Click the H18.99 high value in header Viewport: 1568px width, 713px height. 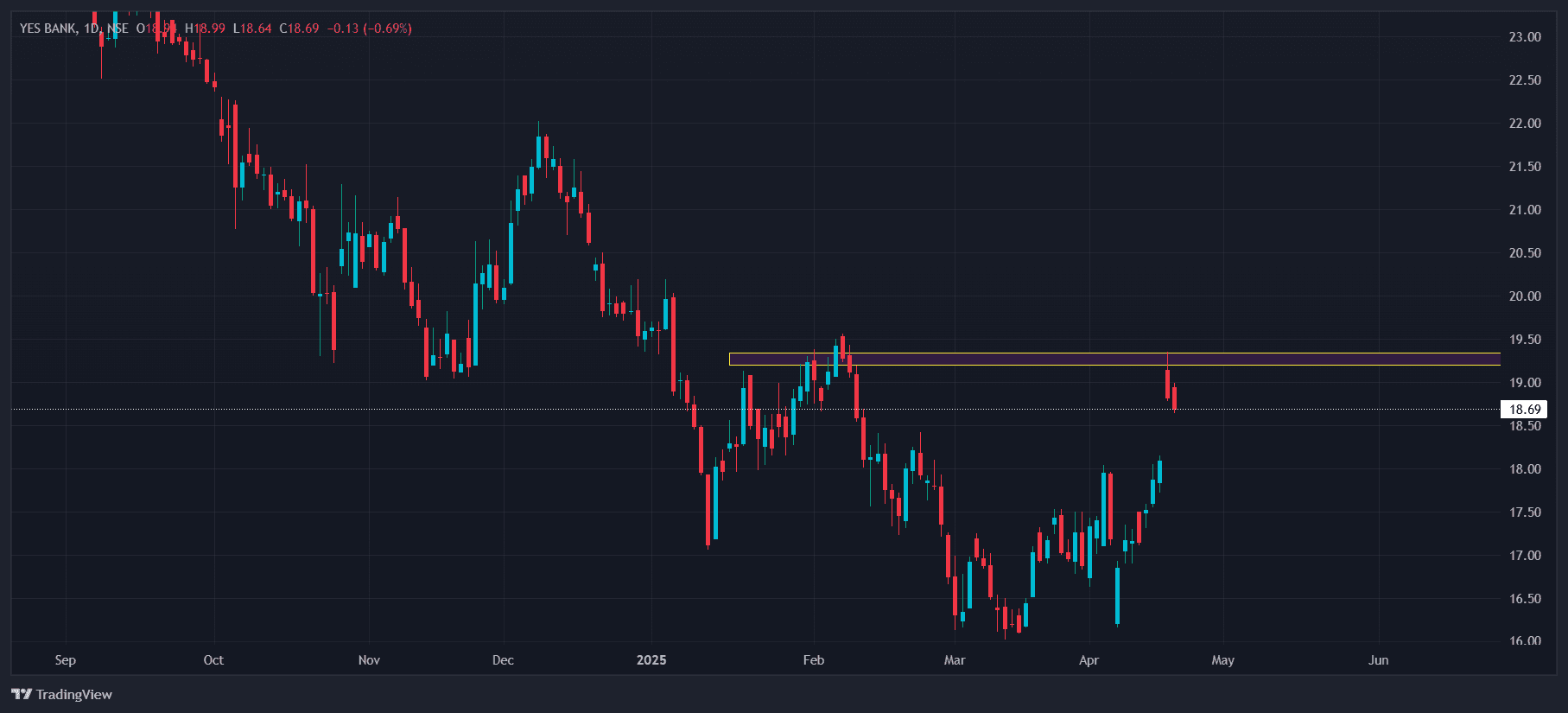coord(205,29)
